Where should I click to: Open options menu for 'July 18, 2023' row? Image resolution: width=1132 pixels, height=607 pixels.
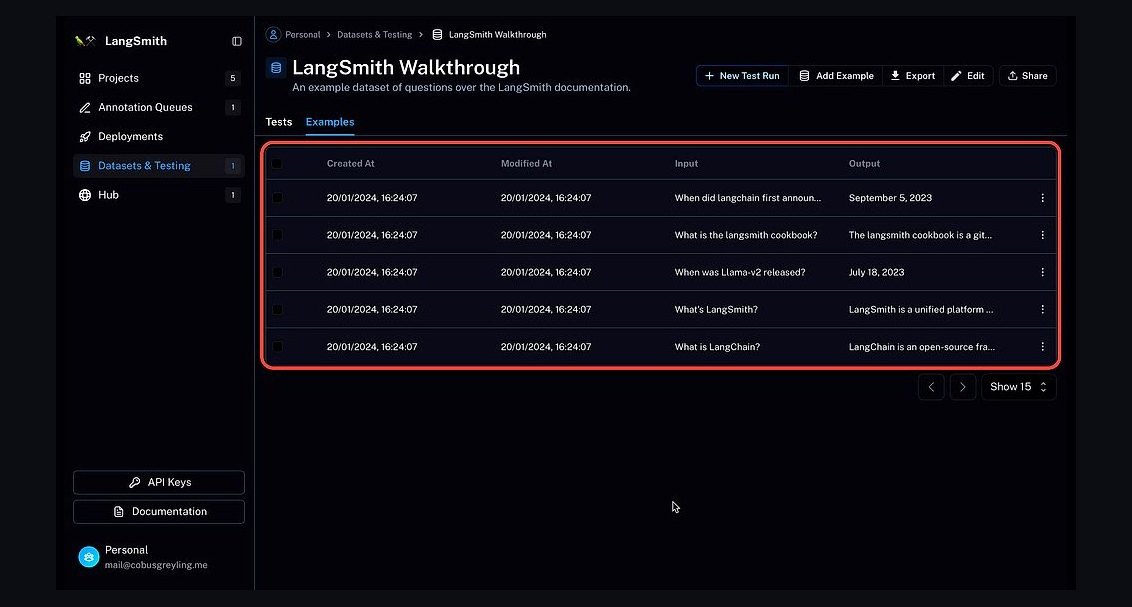[x=1042, y=272]
